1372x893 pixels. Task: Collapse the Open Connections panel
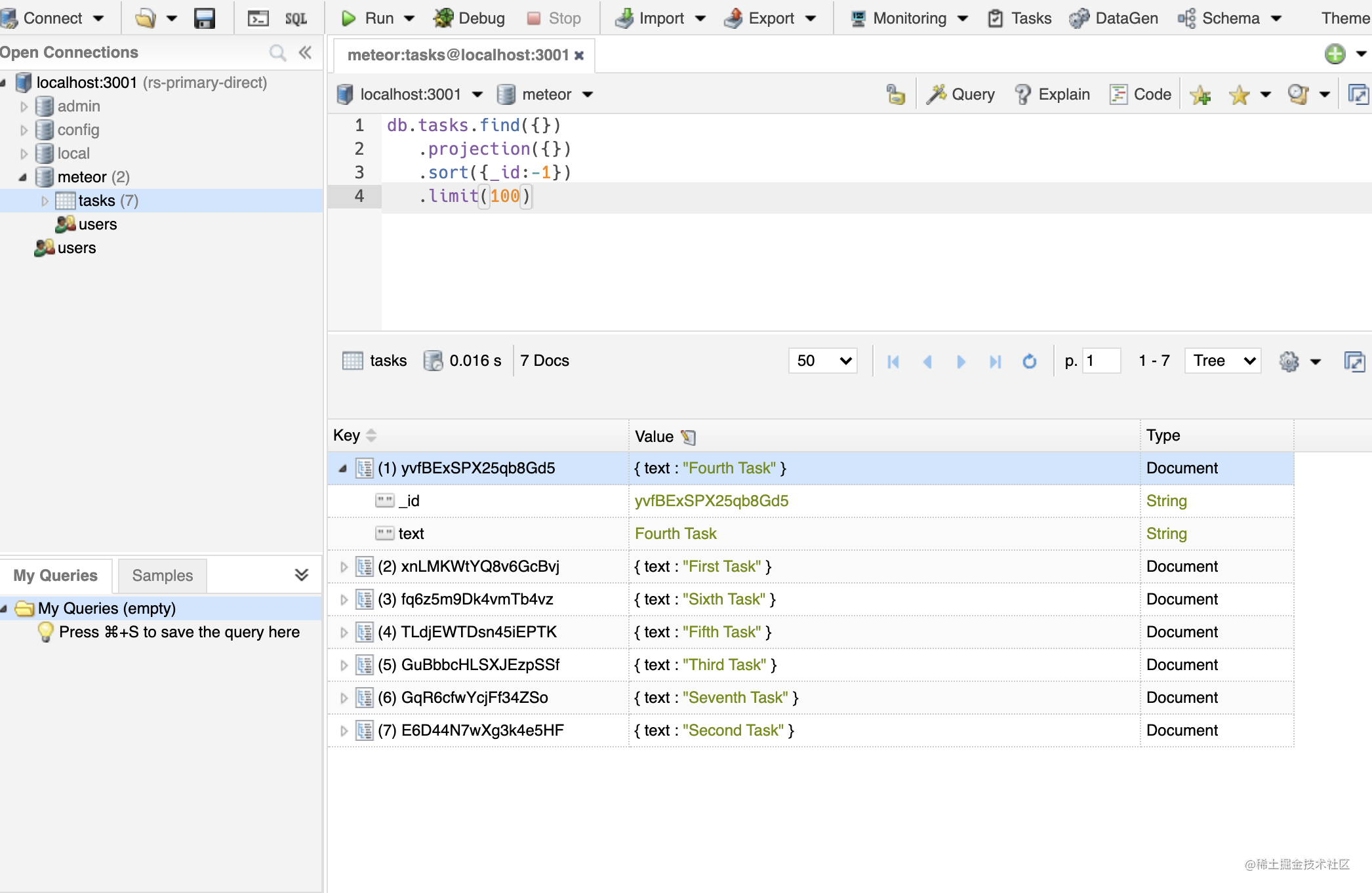[x=305, y=52]
